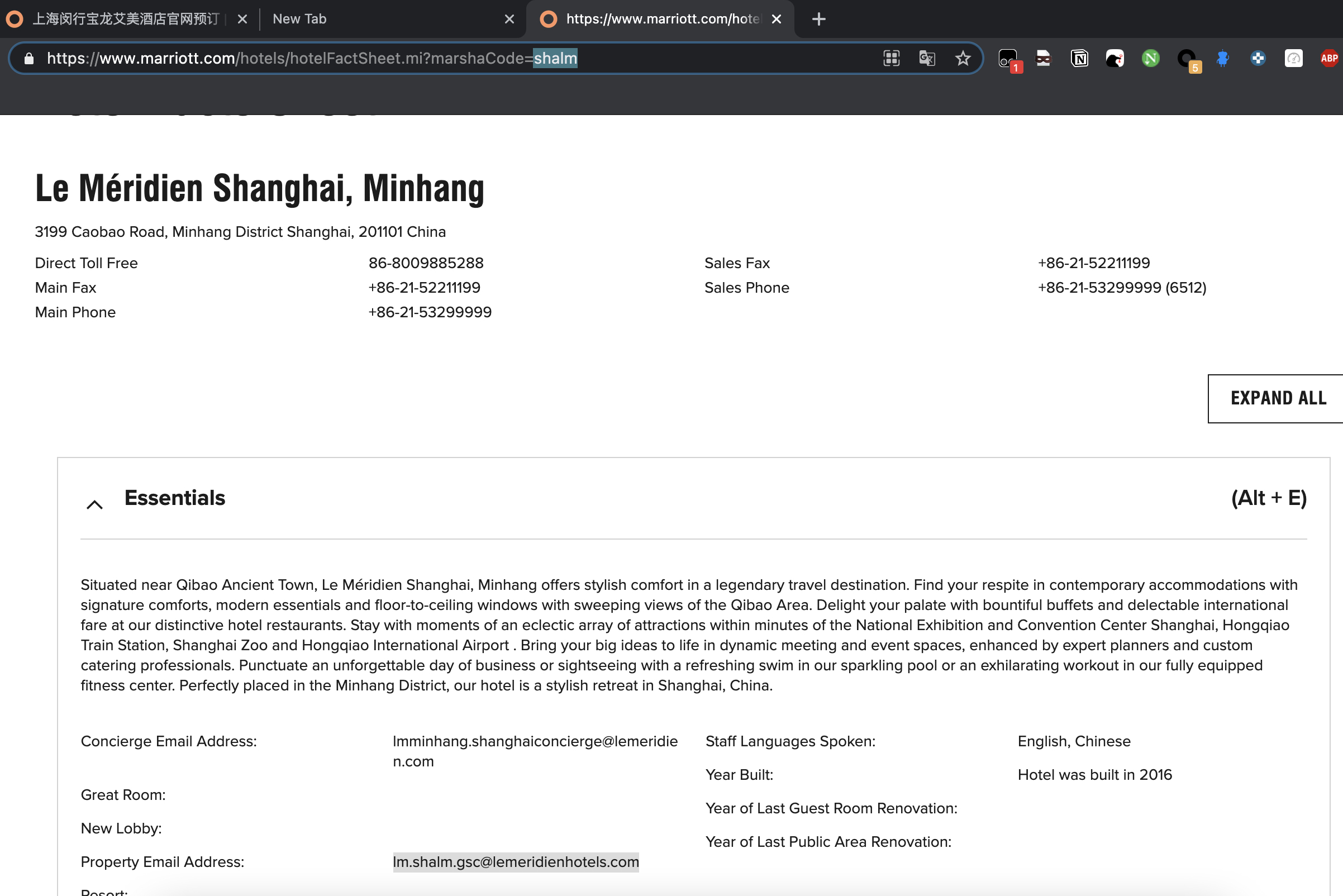Click the Main Fax number +86-21-52211199

pos(425,288)
